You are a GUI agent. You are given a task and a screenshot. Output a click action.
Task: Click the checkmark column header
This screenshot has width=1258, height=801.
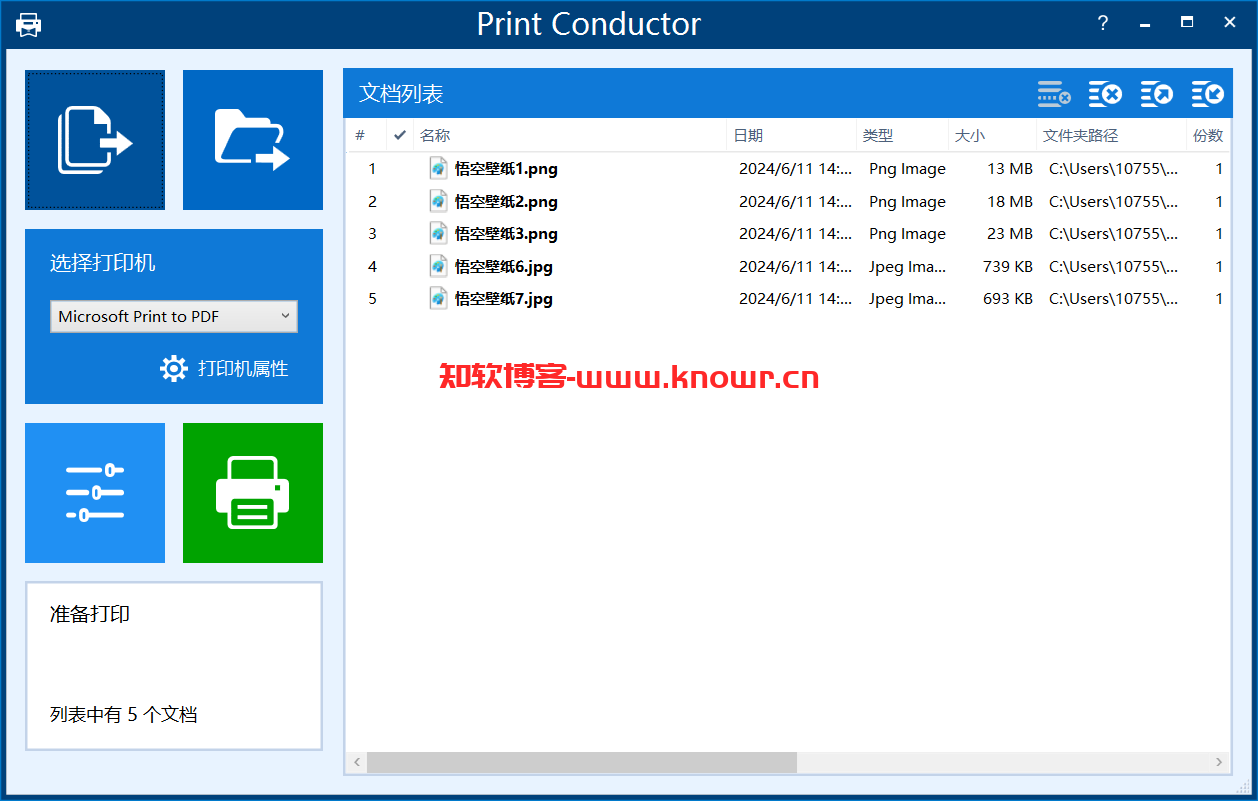click(400, 135)
